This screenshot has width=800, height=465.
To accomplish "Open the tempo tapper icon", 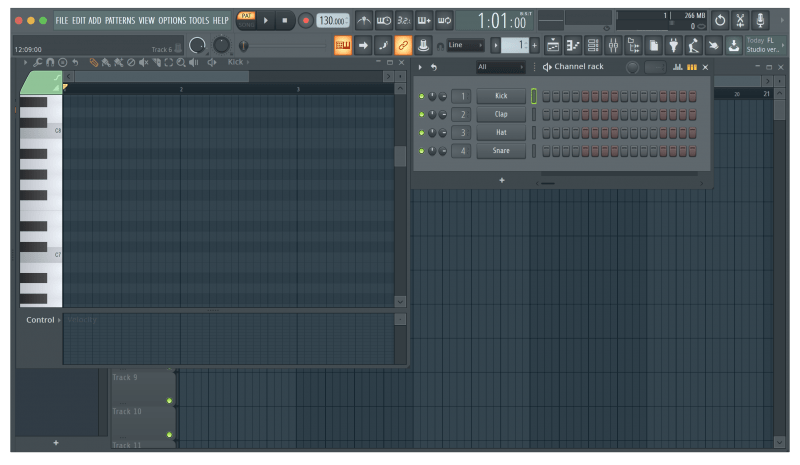I will [693, 46].
